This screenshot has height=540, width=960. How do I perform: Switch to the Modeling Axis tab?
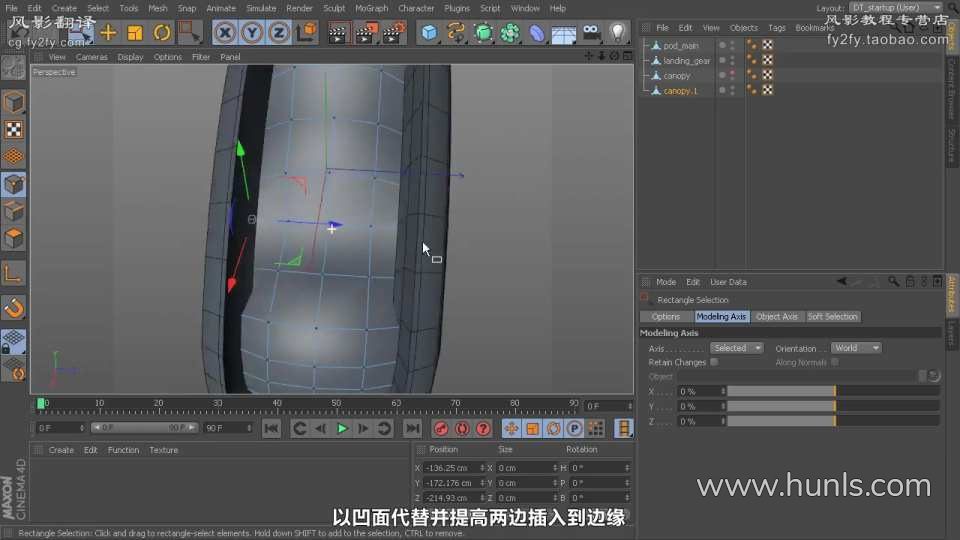[721, 317]
